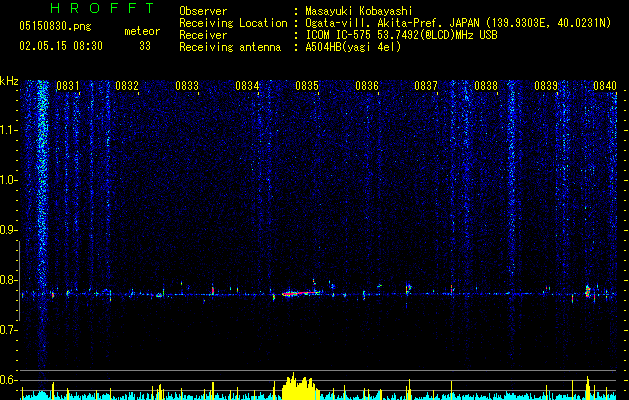
Task: Click the antenna value A504HB(yagi 4el)
Action: (353, 47)
